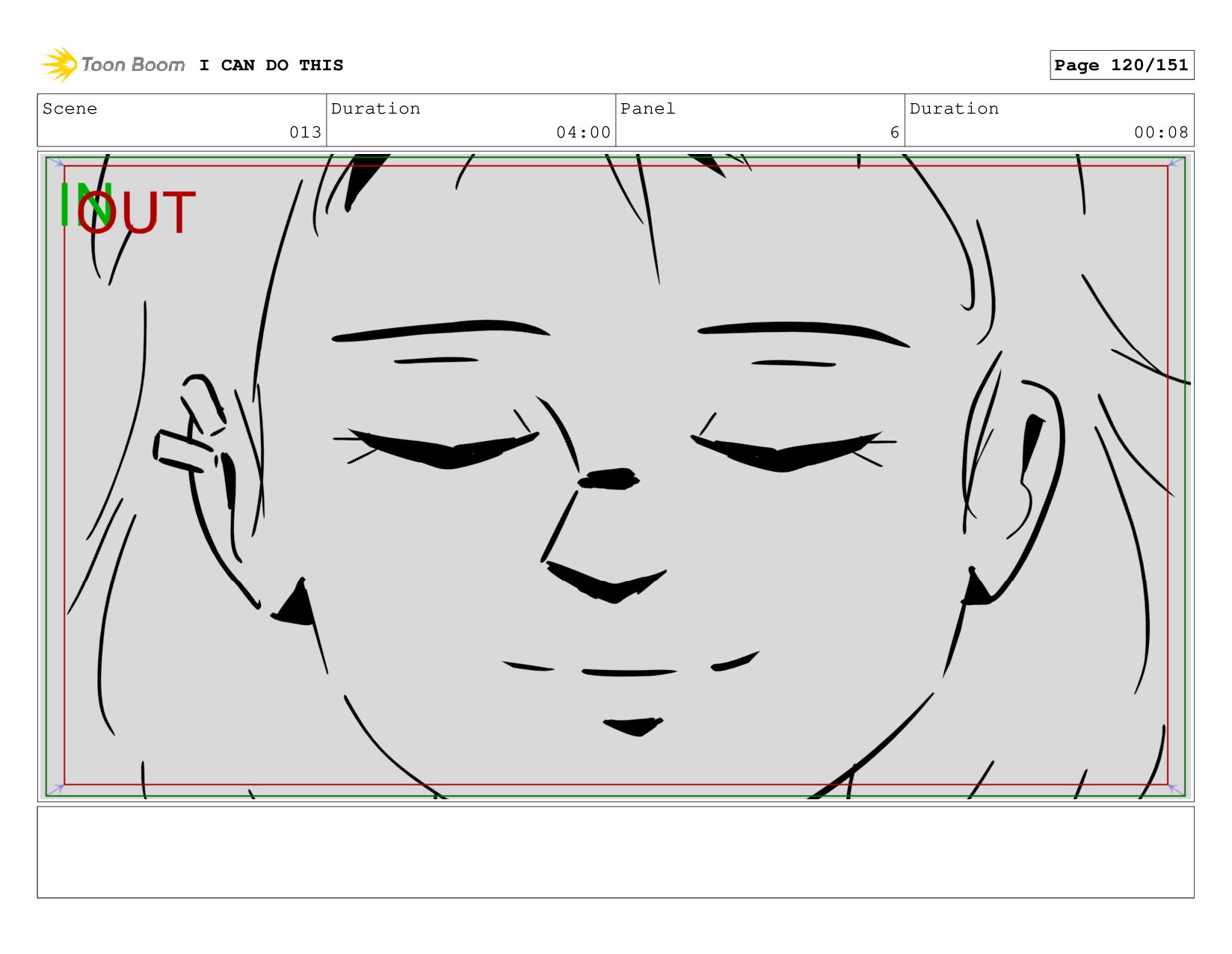Click the empty notes box below panel
Viewport: 1232px width, 954px height.
(x=615, y=852)
